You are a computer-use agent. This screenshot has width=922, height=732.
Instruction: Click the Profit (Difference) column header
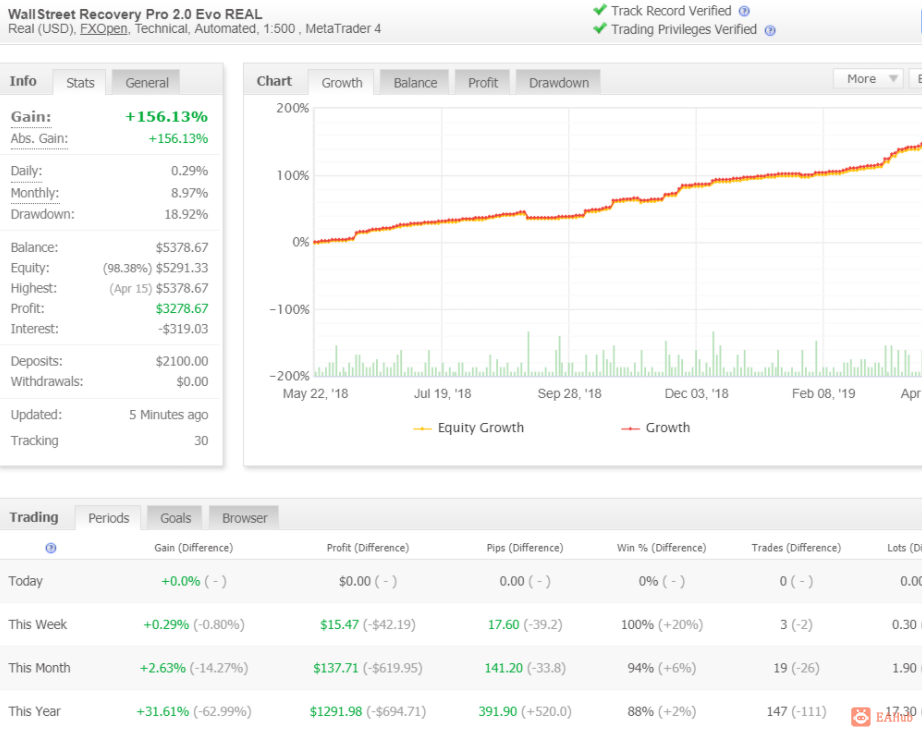(368, 548)
